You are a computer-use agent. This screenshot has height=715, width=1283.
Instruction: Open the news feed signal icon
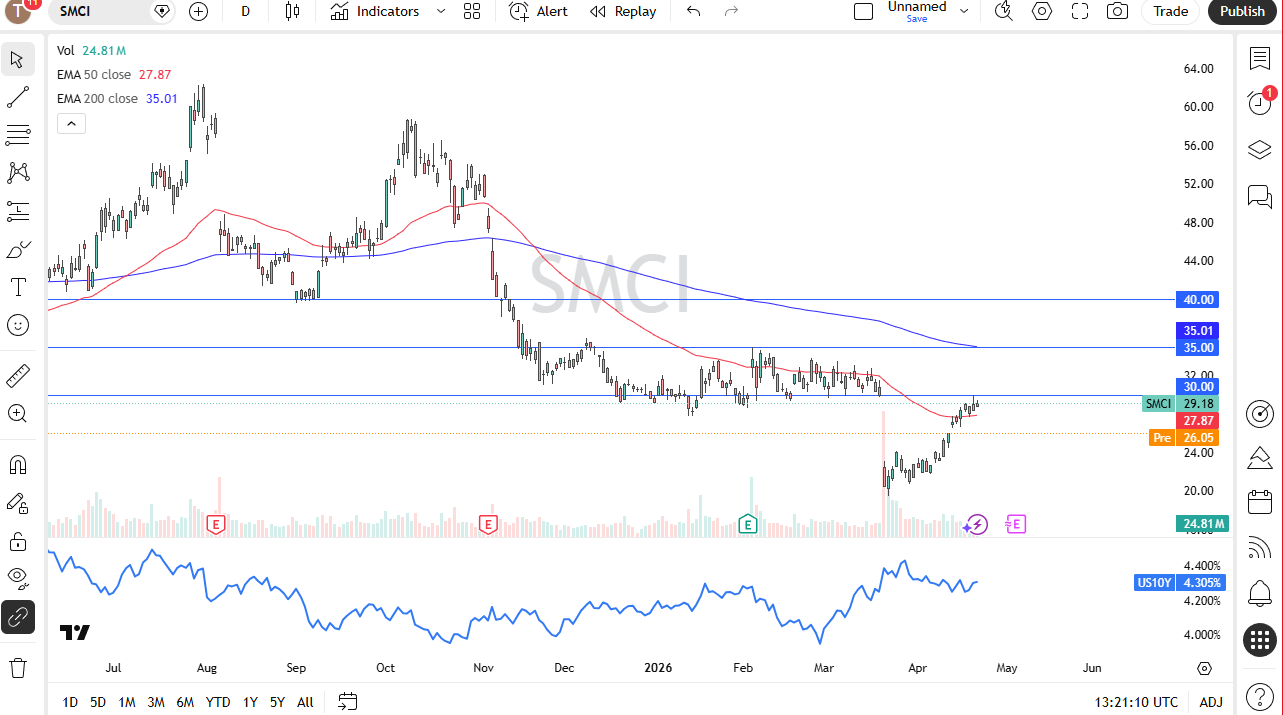1260,548
